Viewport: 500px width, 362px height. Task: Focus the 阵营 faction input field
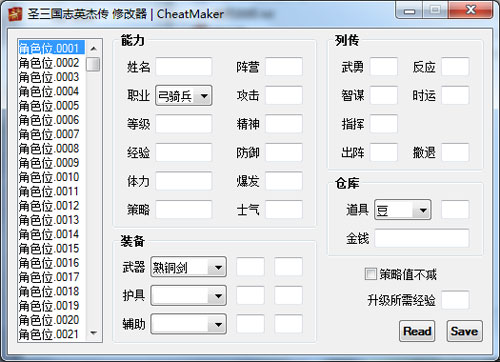[x=284, y=67]
